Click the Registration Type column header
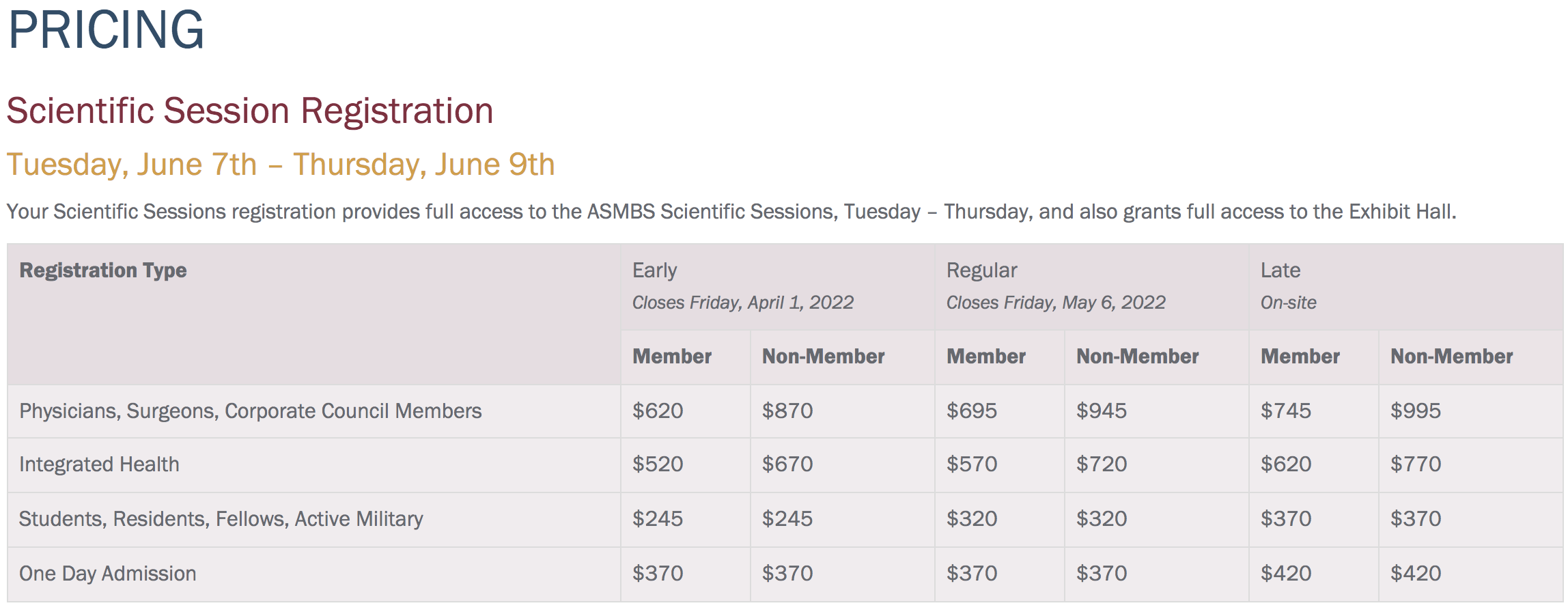 103,270
